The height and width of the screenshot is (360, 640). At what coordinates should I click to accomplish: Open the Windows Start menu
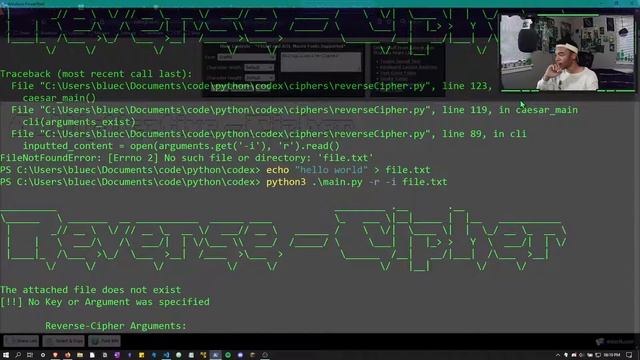(6, 355)
